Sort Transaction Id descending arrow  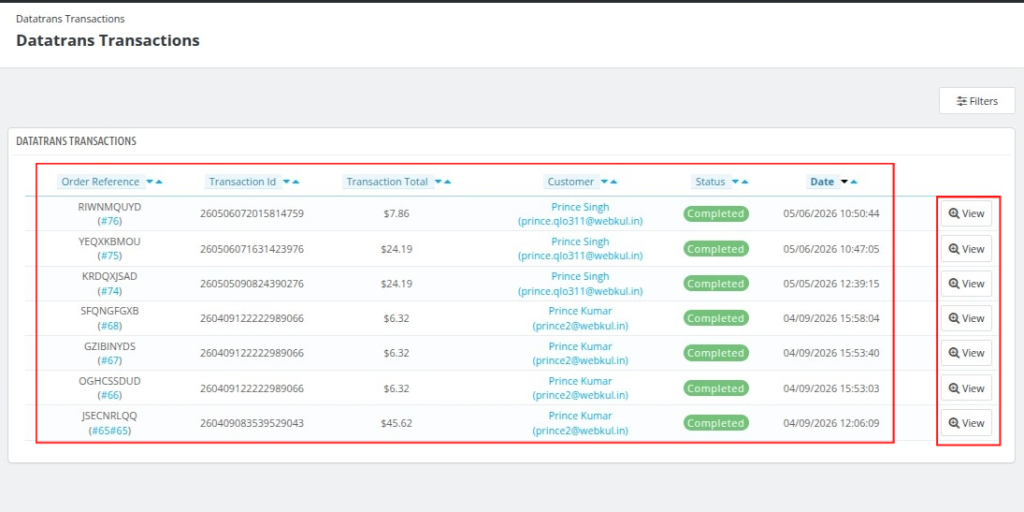[287, 182]
